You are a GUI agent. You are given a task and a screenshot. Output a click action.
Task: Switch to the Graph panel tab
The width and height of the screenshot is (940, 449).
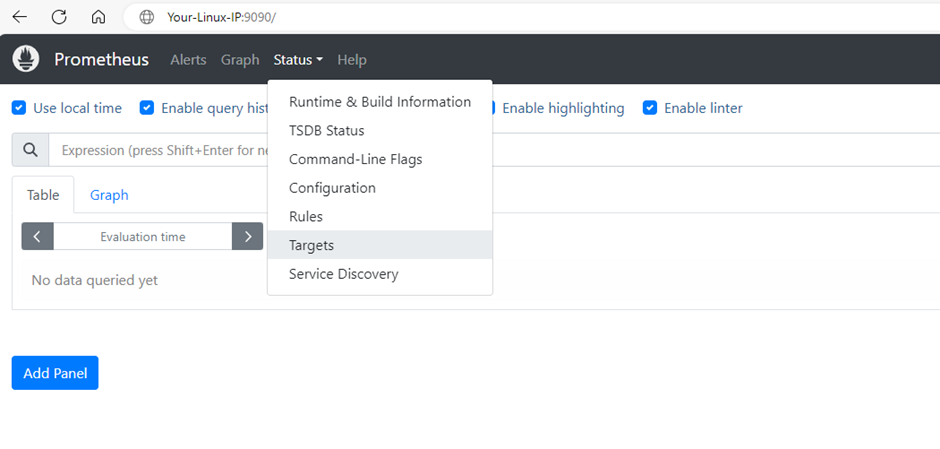109,195
